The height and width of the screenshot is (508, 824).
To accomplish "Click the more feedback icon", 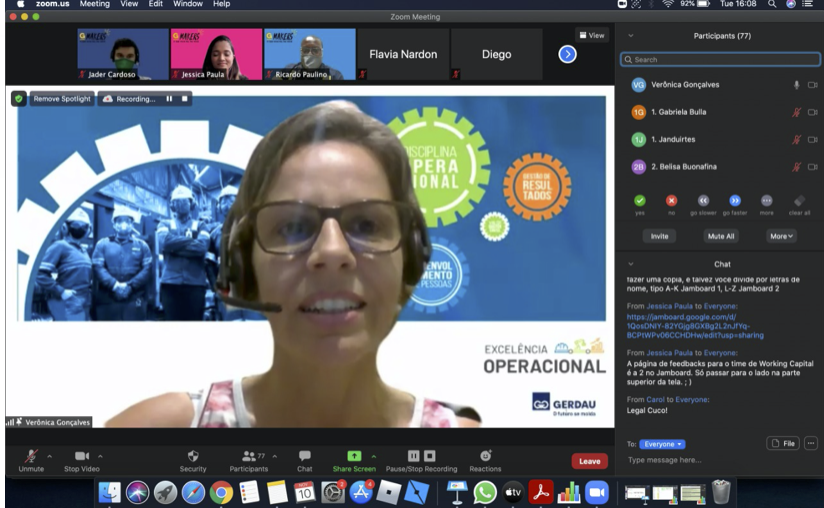I will point(767,201).
